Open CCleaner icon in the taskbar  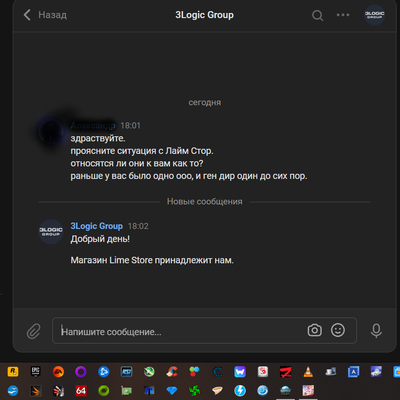pyautogui.click(x=172, y=371)
